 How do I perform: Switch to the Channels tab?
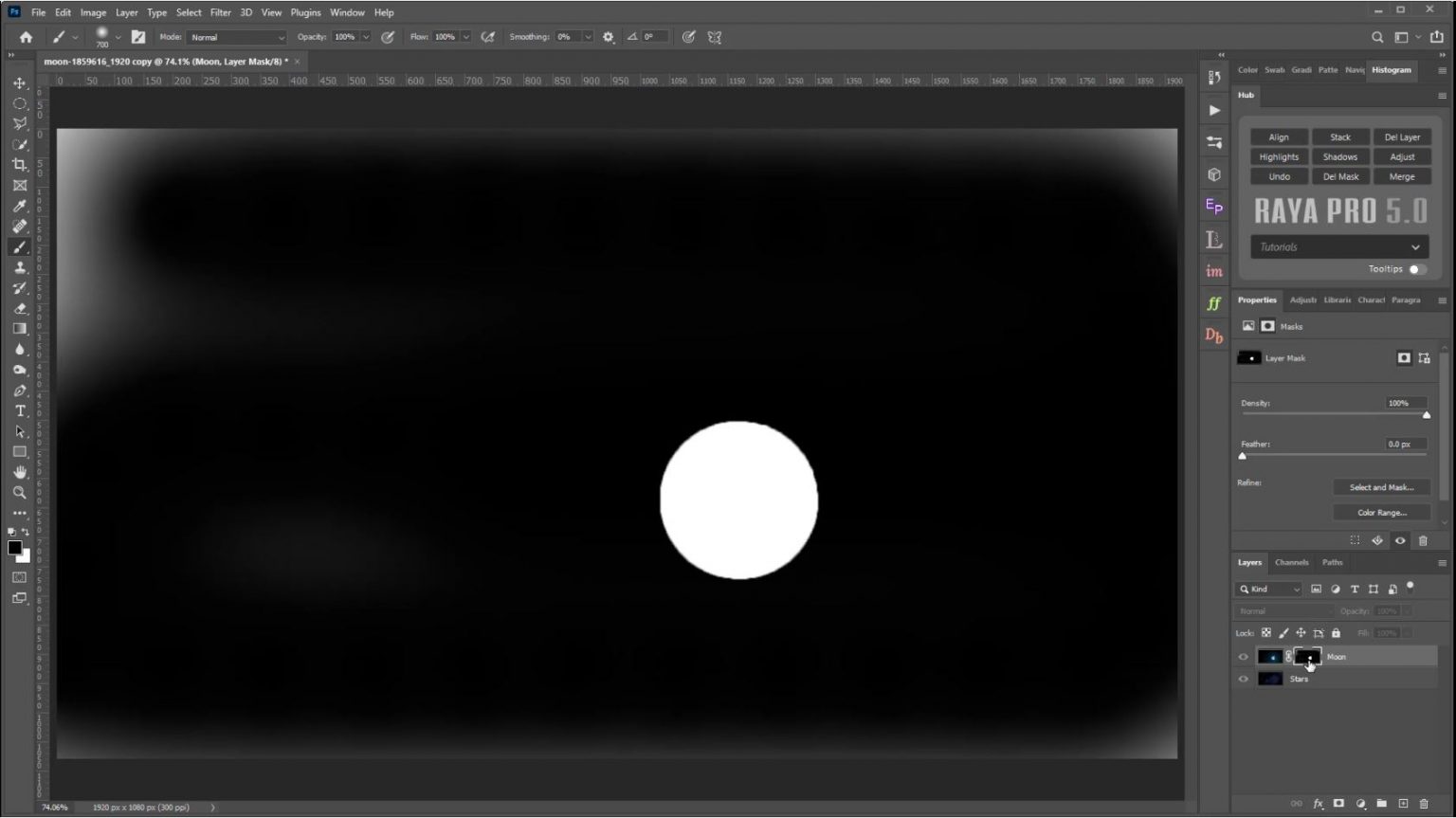pos(1291,562)
